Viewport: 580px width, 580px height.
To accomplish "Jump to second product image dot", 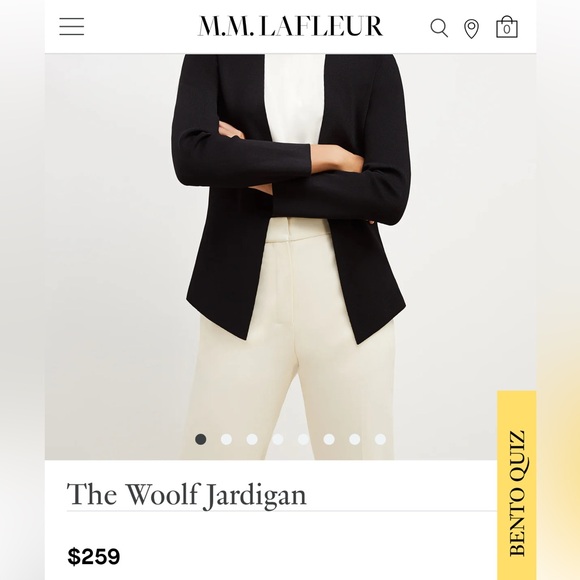I will point(226,439).
